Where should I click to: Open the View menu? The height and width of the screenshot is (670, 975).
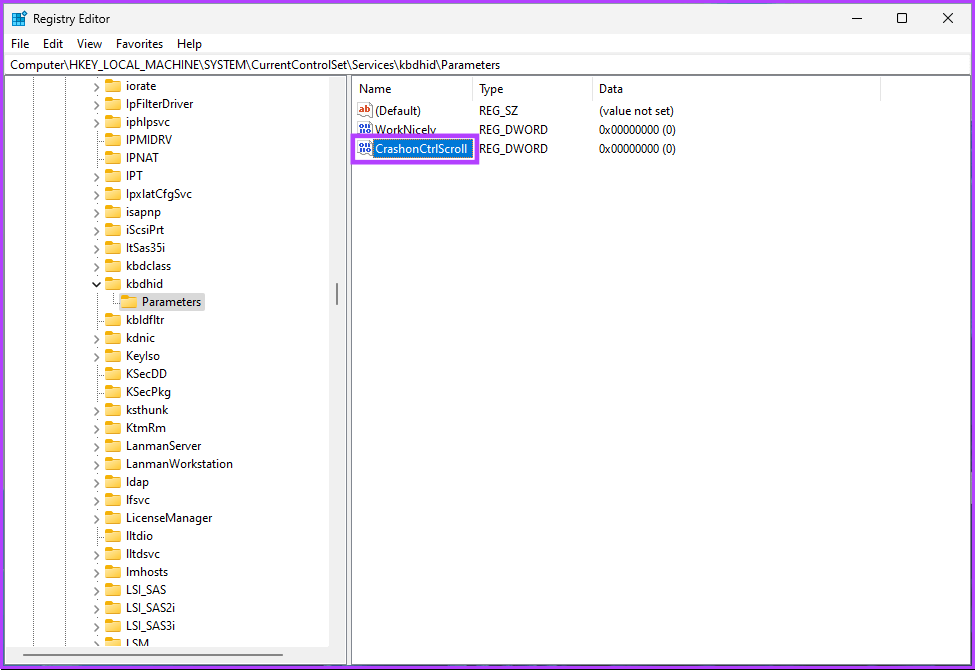[90, 44]
